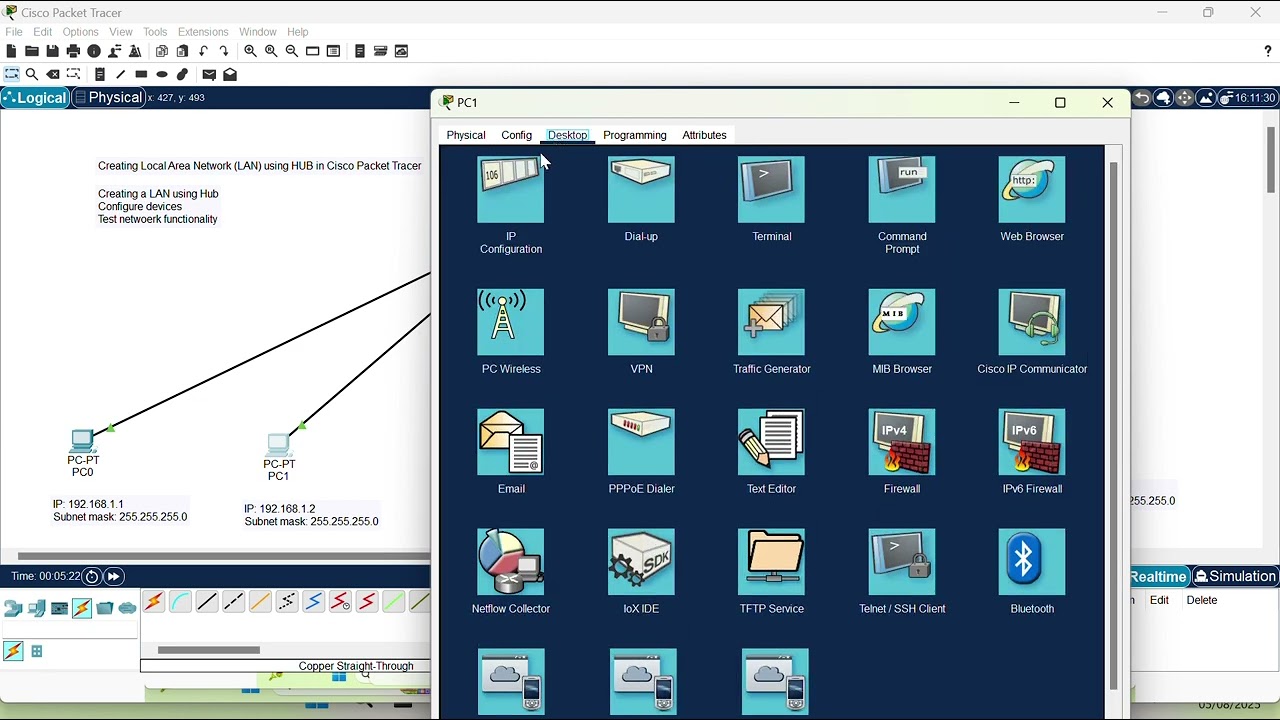Pick the dashed black copper cross-over cable
Image resolution: width=1280 pixels, height=720 pixels.
pyautogui.click(x=233, y=602)
